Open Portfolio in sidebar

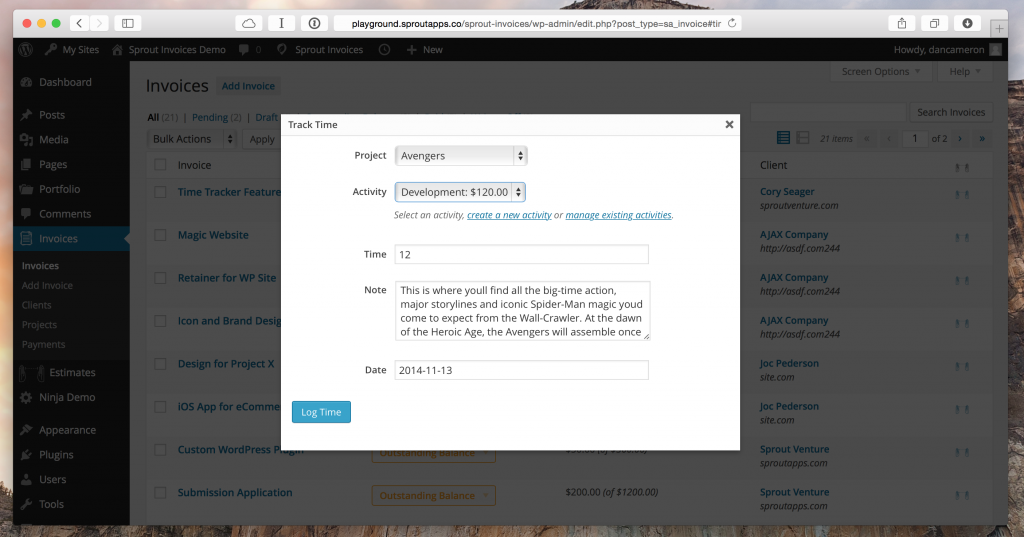coord(59,189)
